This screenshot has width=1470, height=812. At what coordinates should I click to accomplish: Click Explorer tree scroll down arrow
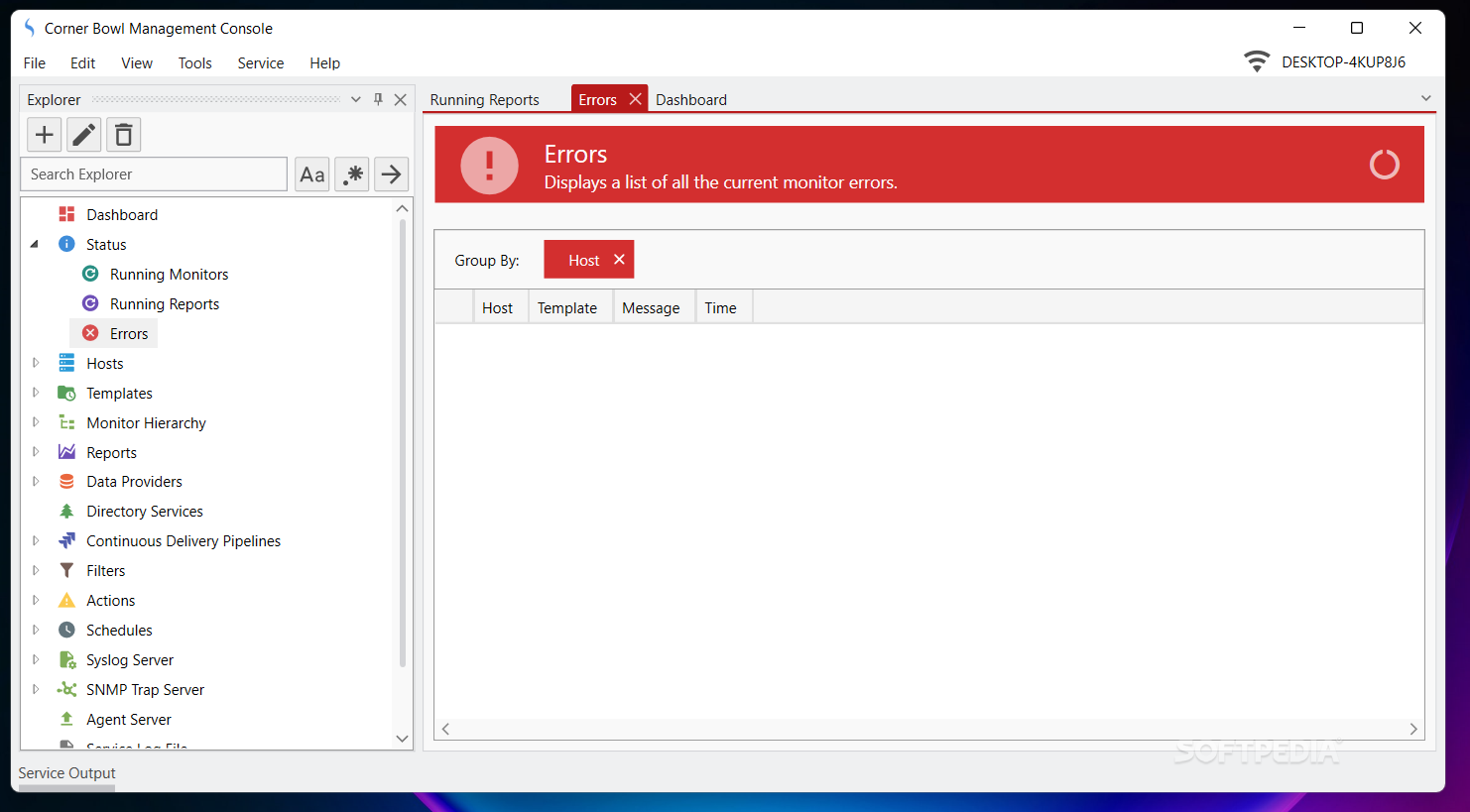402,739
